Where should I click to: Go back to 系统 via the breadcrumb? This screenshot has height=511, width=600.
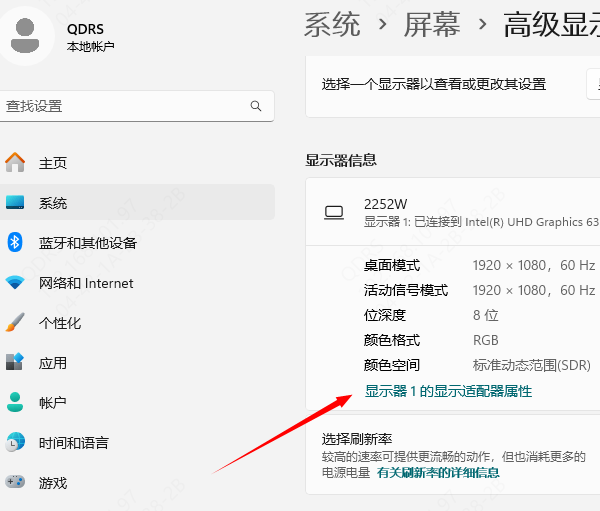coord(332,24)
